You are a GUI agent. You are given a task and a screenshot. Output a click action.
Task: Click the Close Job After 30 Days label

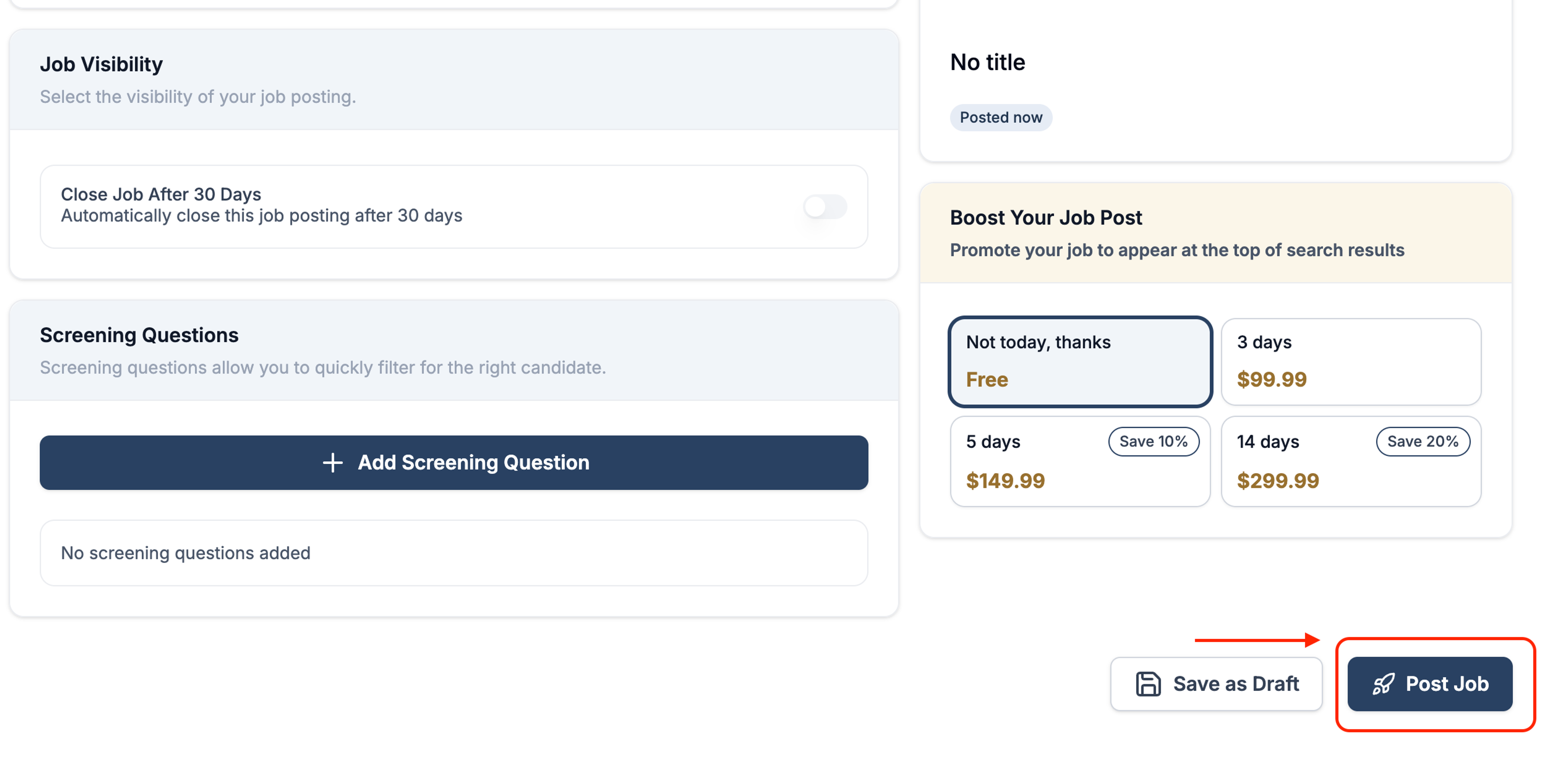tap(161, 194)
